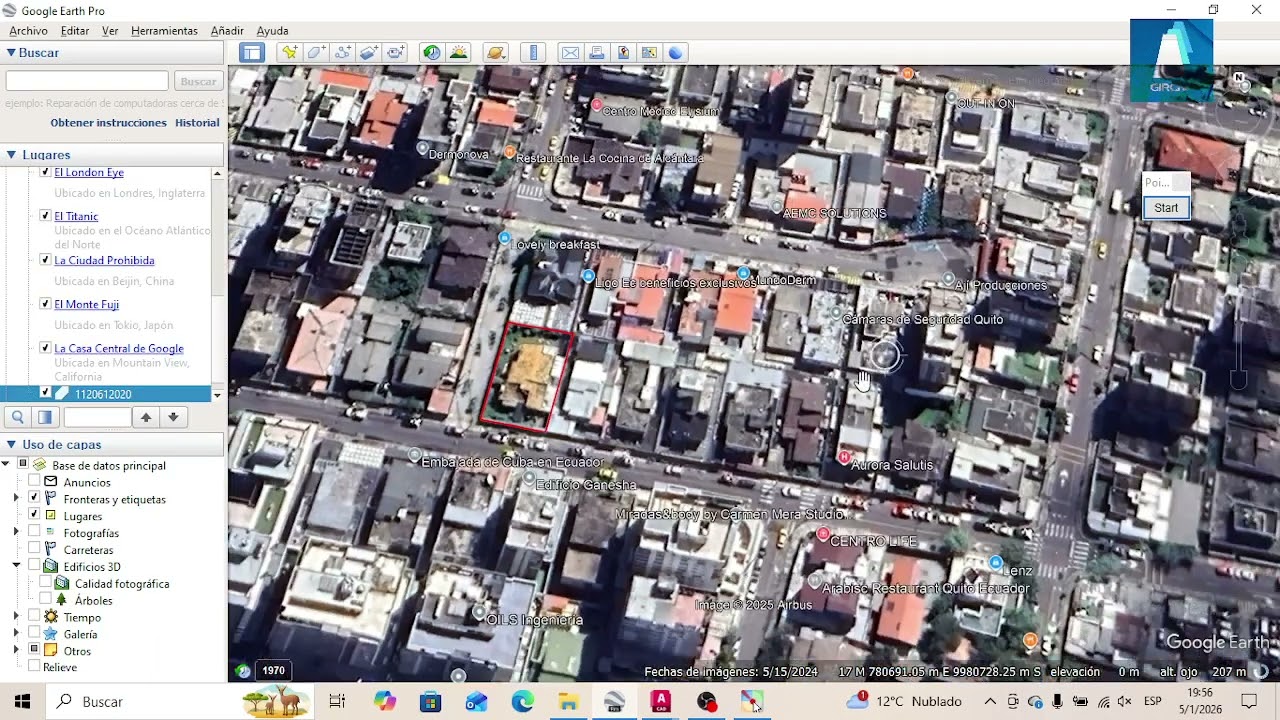1280x720 pixels.
Task: Add a placemark with the pushpin tool
Action: [290, 53]
